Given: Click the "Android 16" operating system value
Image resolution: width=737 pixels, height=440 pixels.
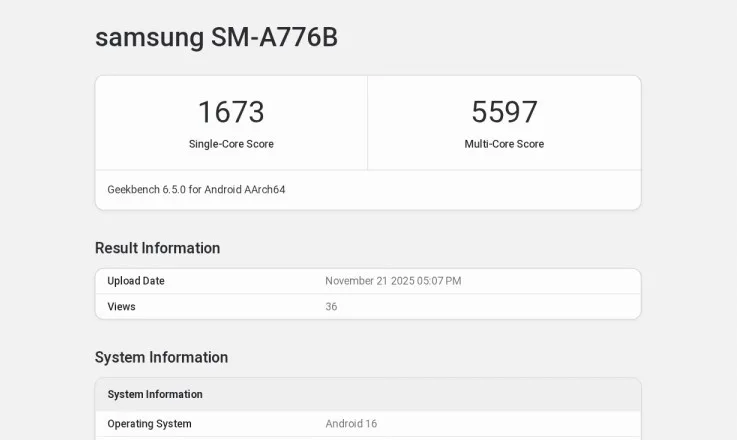Looking at the screenshot, I should (351, 424).
